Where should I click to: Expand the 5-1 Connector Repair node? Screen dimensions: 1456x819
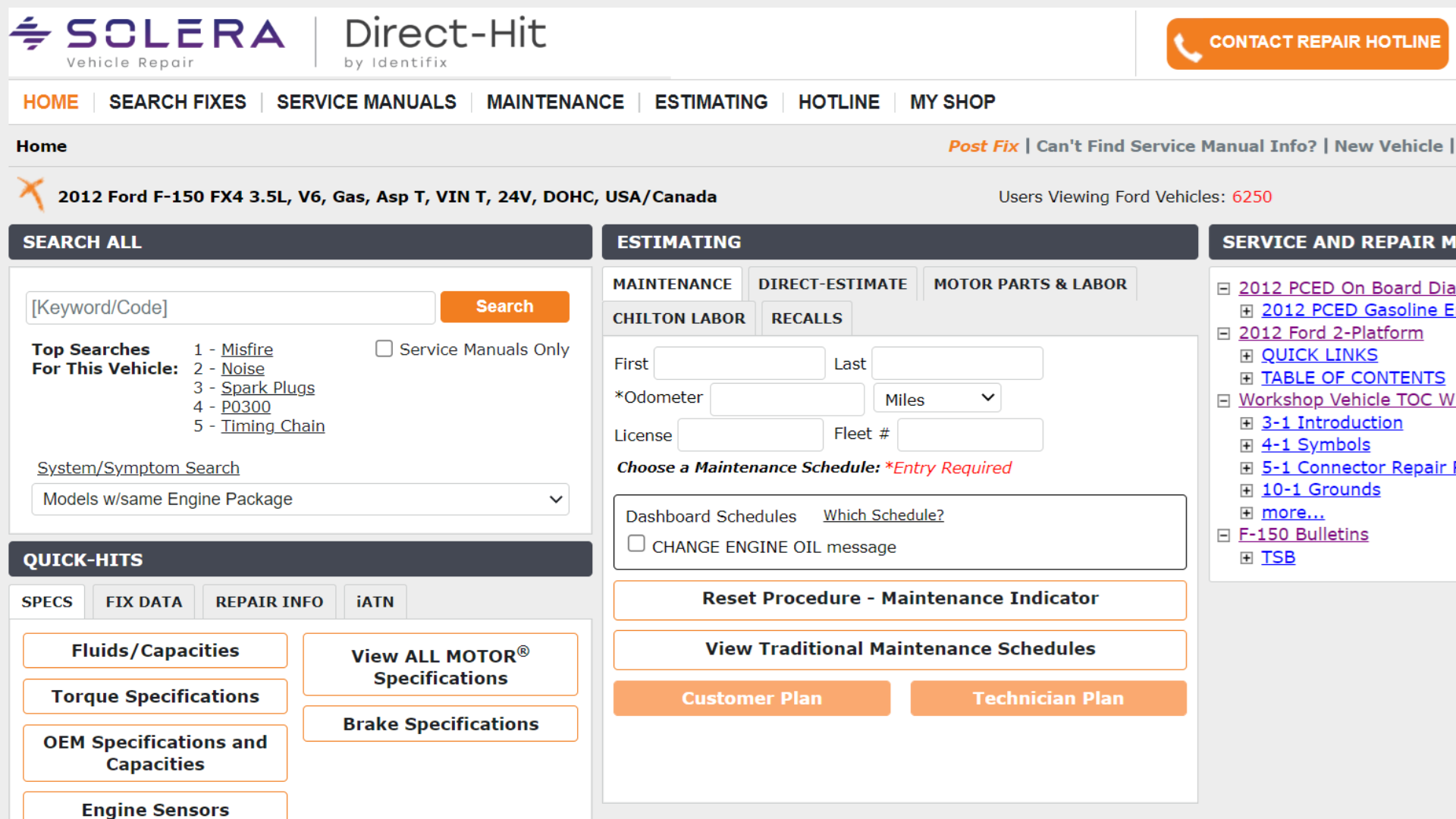point(1246,468)
